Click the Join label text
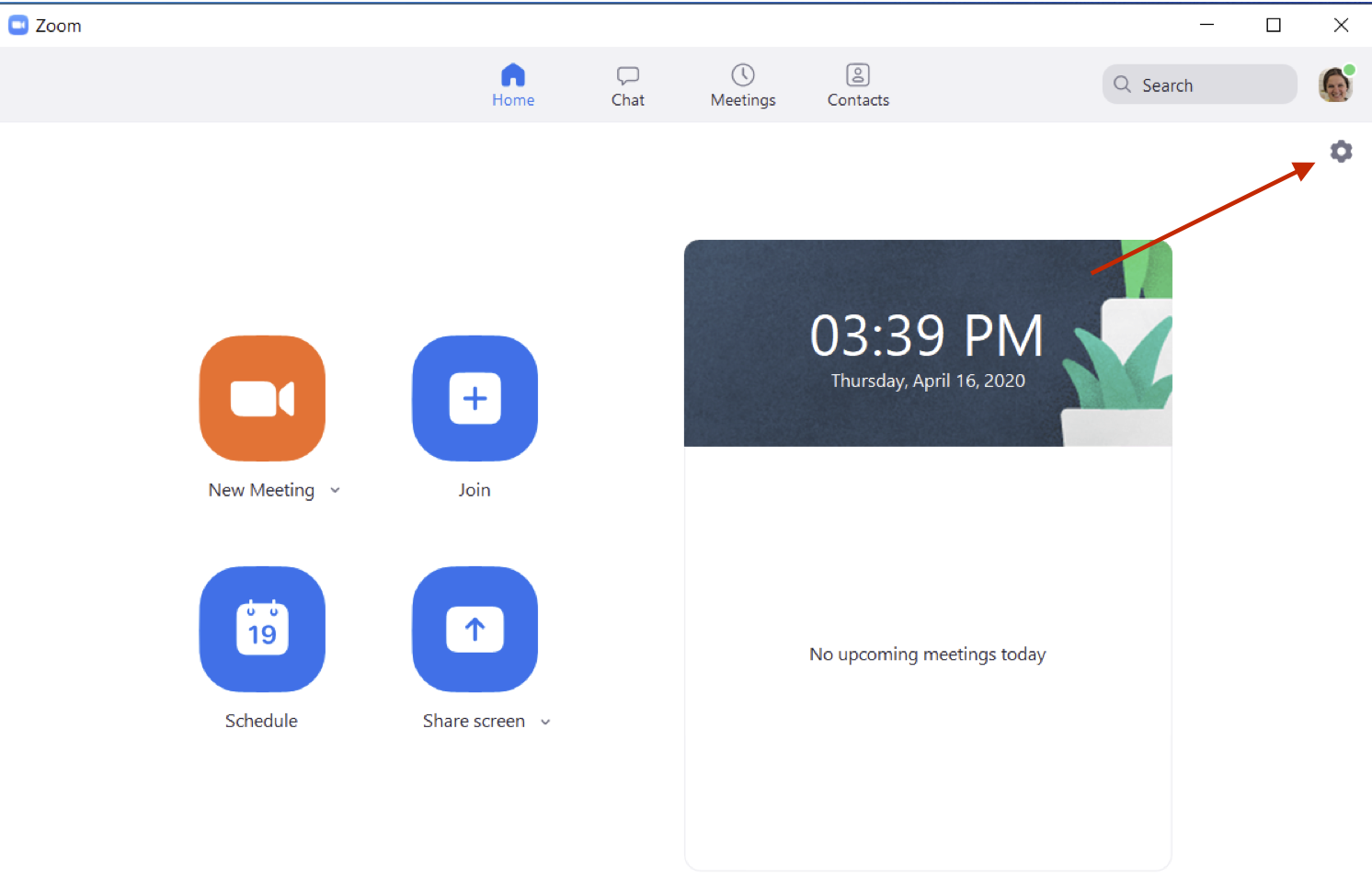1372x888 pixels. coord(474,490)
